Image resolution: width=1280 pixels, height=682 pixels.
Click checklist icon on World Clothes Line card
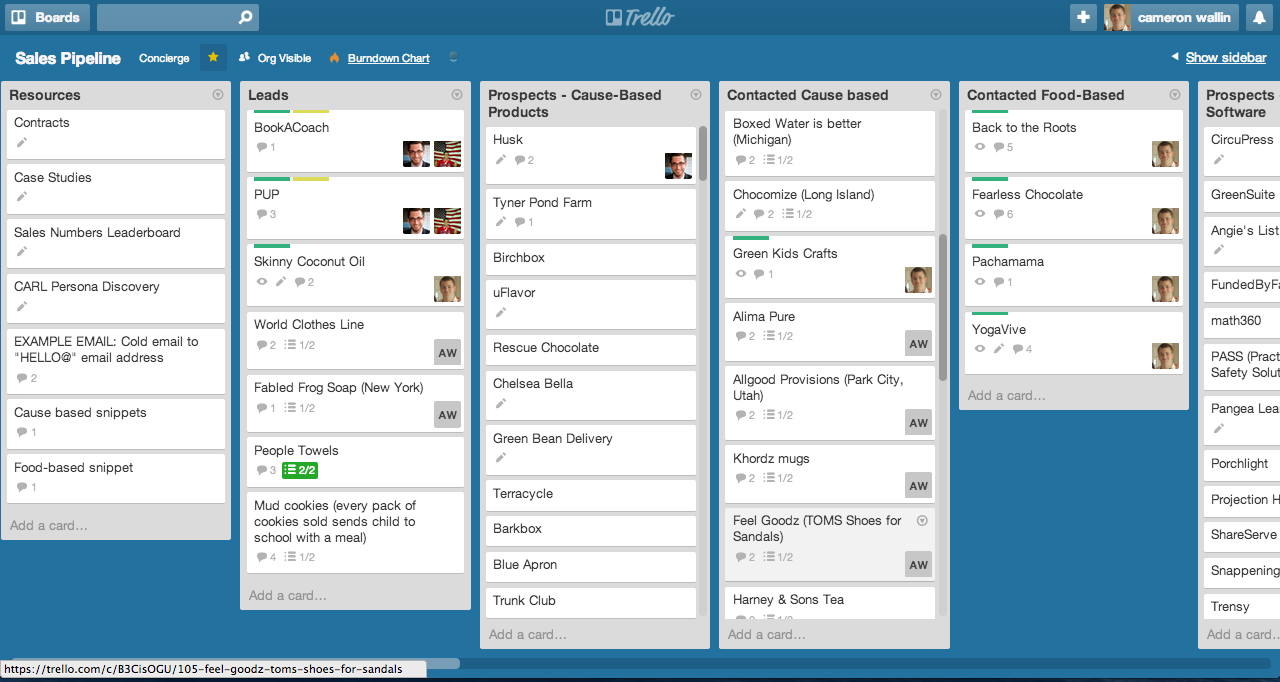291,345
